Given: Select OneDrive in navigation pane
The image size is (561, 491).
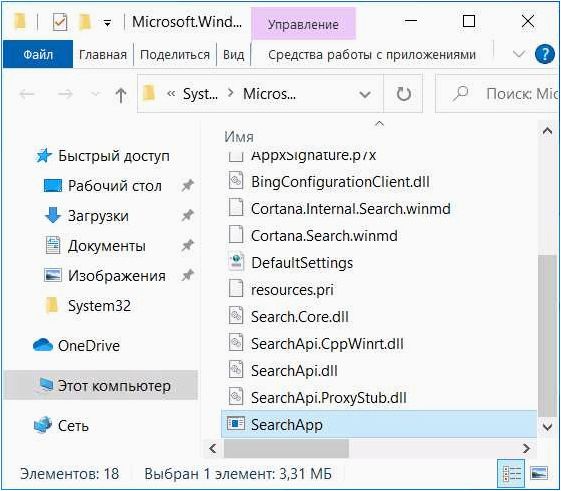Looking at the screenshot, I should (89, 346).
